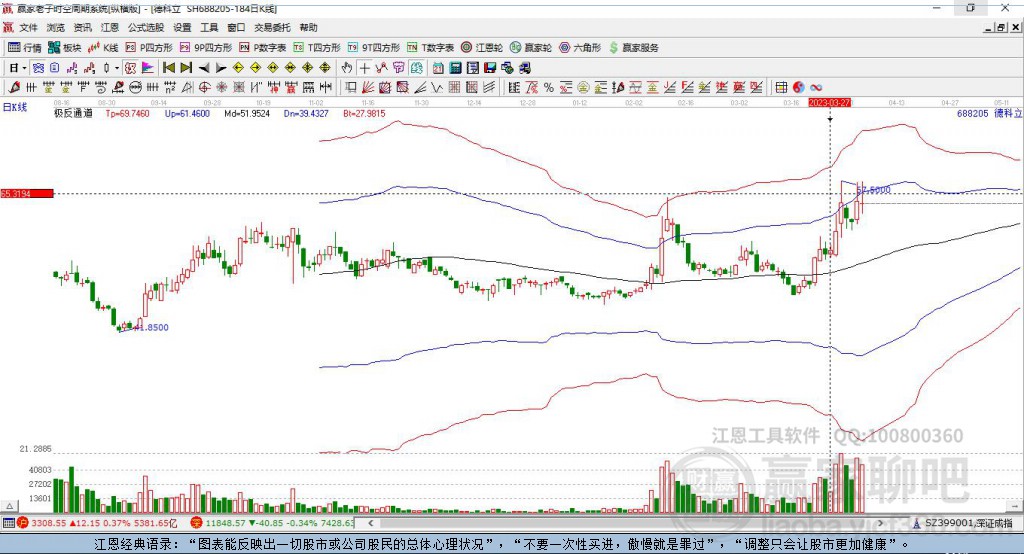Image resolution: width=1024 pixels, height=554 pixels.
Task: Open the 帮助 menu
Action: (x=308, y=27)
